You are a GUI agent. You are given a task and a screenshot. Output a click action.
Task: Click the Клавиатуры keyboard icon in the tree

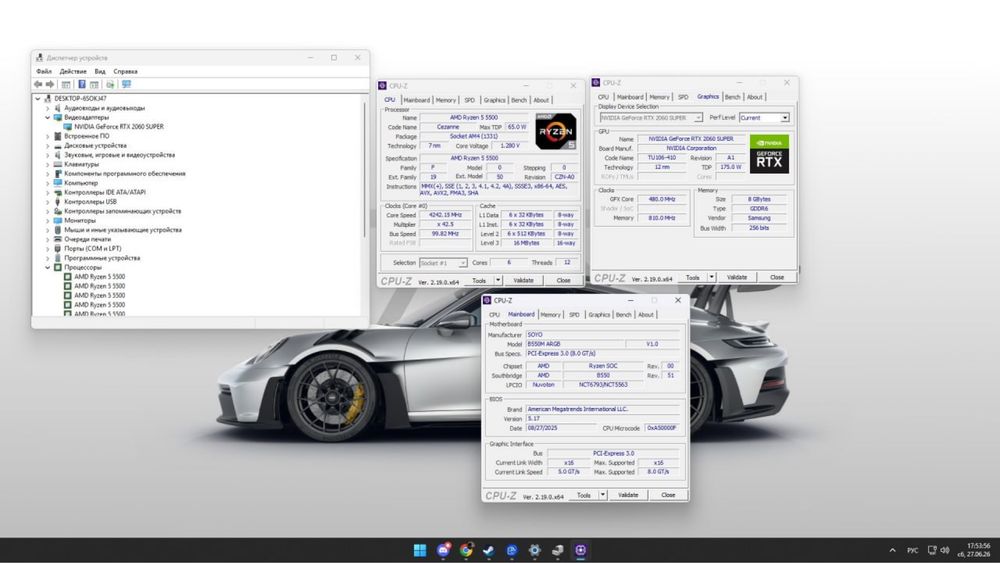(57, 164)
